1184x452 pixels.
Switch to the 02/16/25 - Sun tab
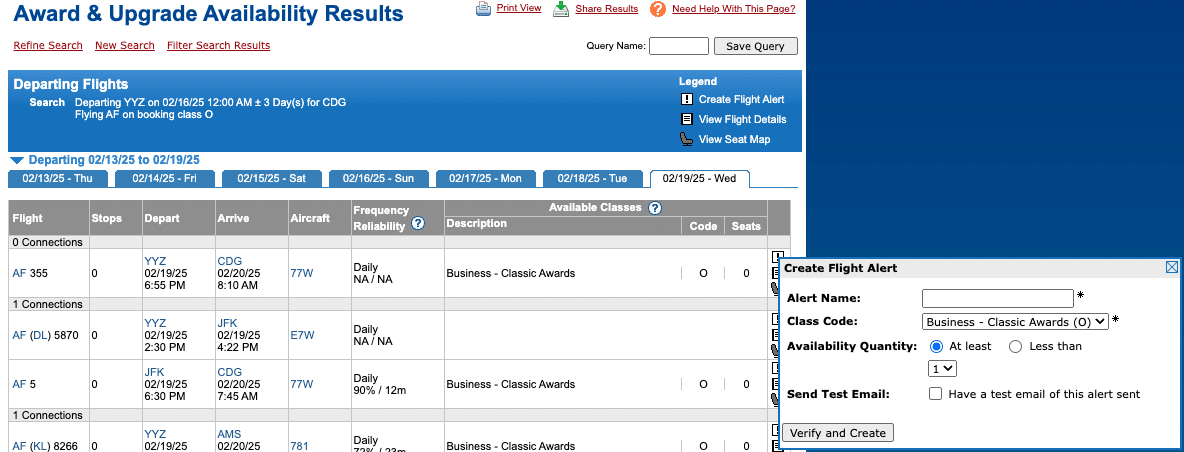pyautogui.click(x=378, y=178)
